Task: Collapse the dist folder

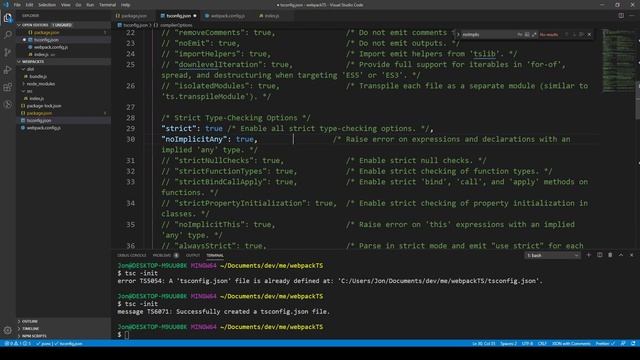Action: [x=63, y=69]
